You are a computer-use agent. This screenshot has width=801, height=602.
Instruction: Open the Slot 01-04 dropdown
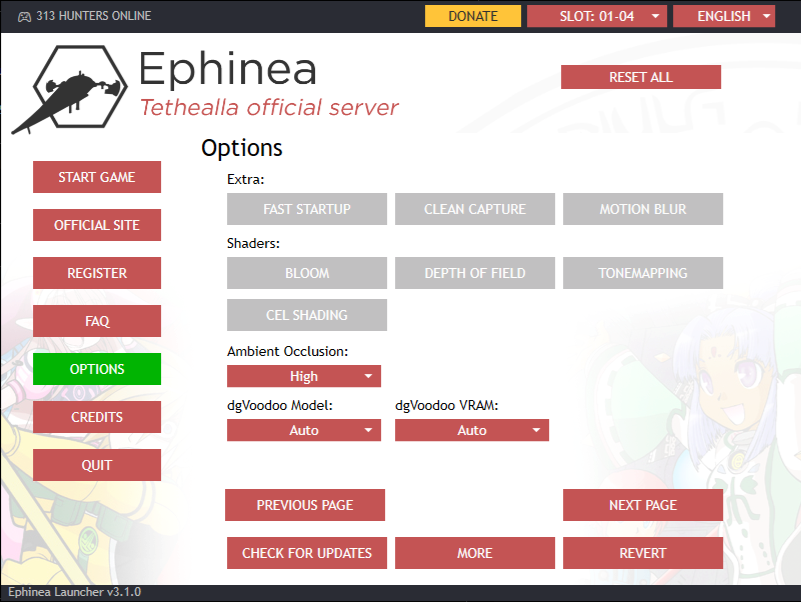pos(597,16)
